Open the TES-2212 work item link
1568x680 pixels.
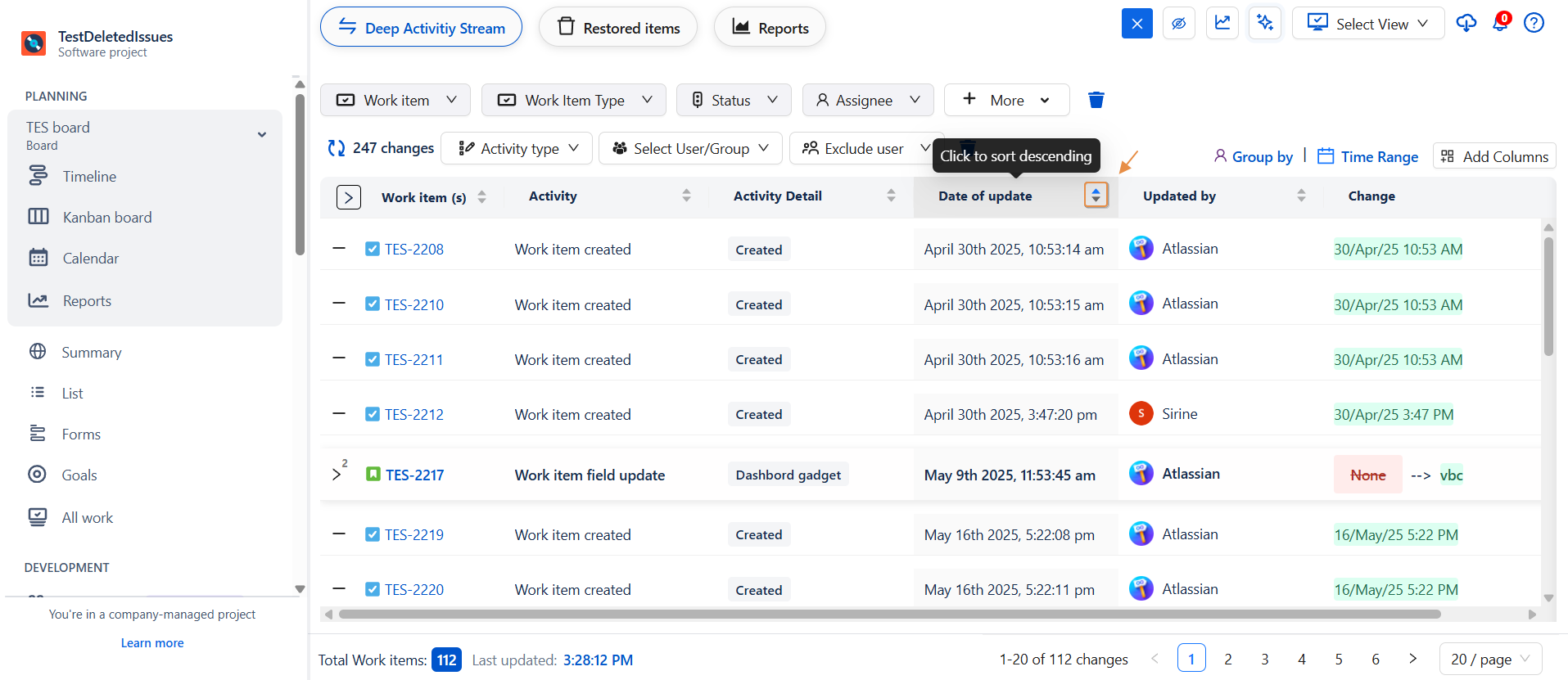click(413, 414)
